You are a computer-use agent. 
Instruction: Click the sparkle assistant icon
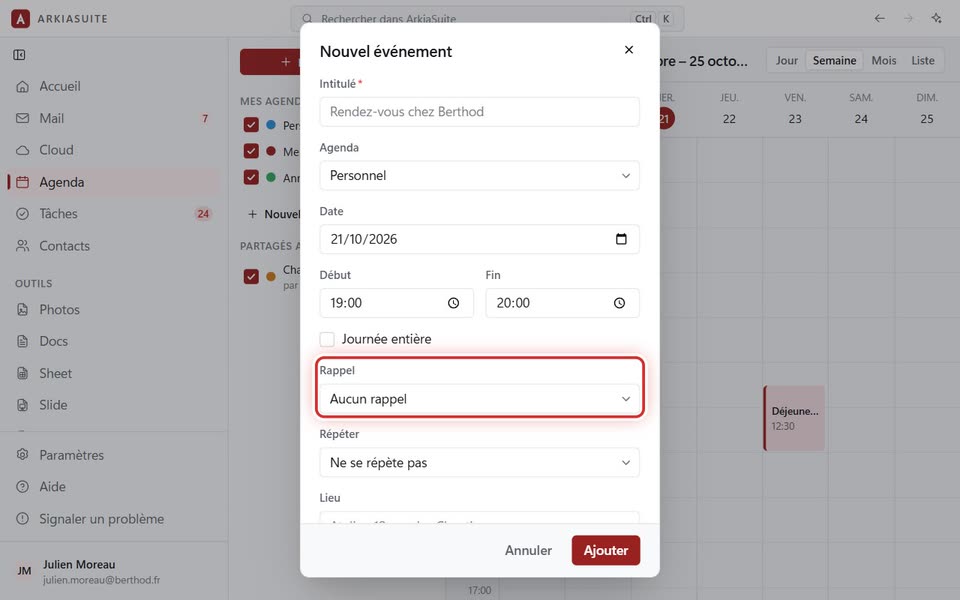[x=936, y=18]
